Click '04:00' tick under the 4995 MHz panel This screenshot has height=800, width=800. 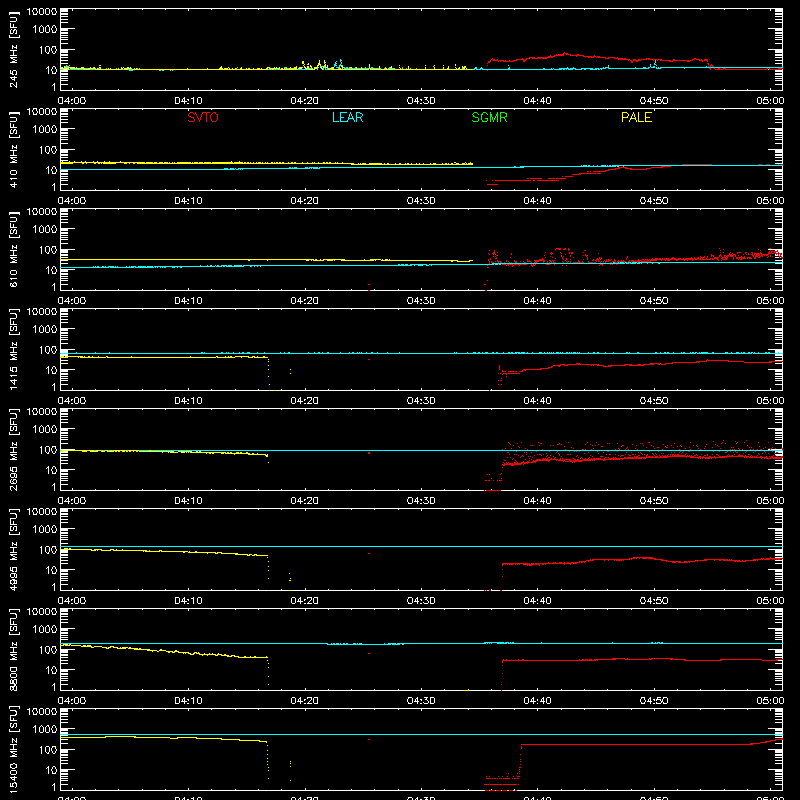[x=72, y=601]
